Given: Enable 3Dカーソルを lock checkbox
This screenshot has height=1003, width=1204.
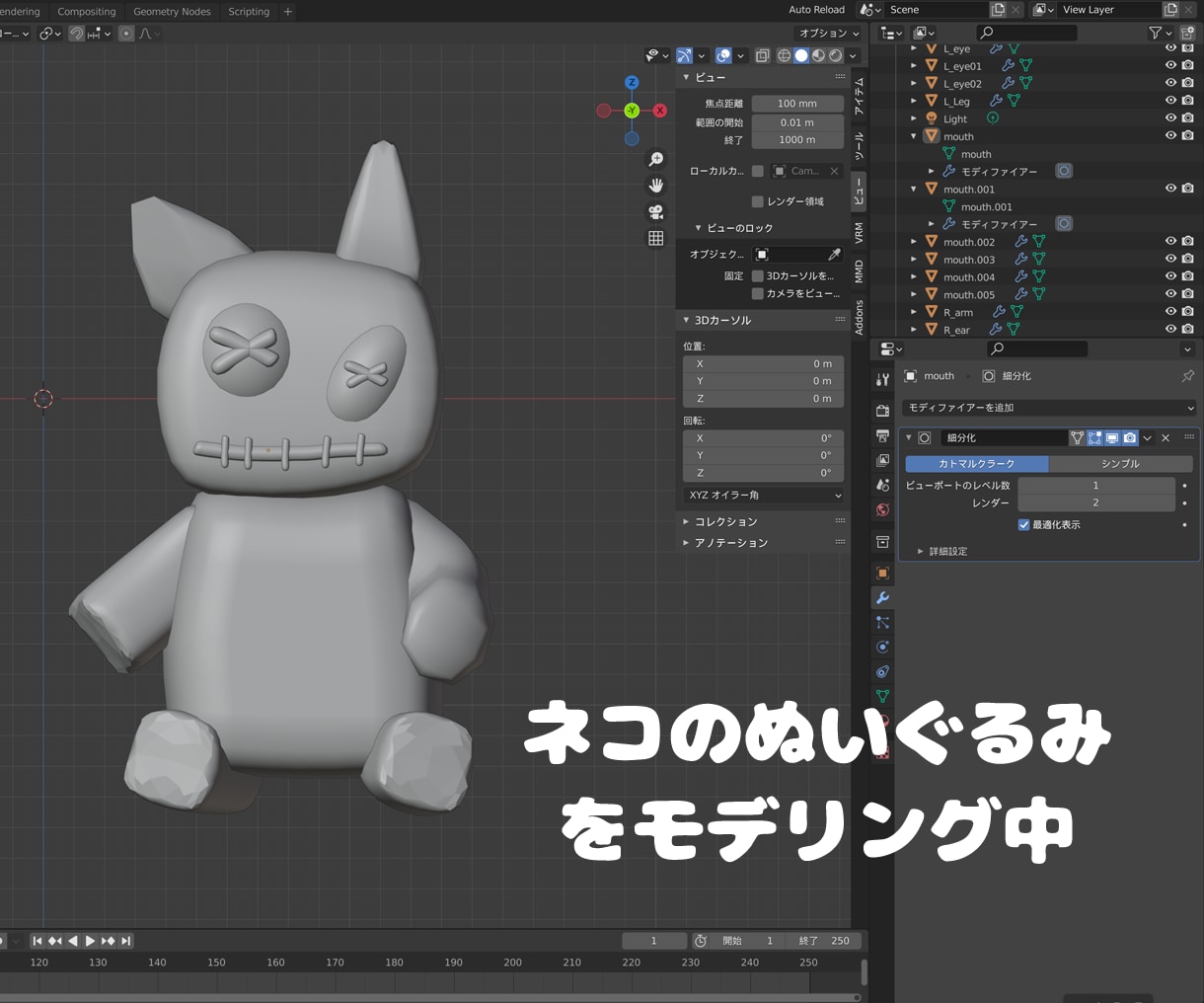Looking at the screenshot, I should tap(758, 275).
